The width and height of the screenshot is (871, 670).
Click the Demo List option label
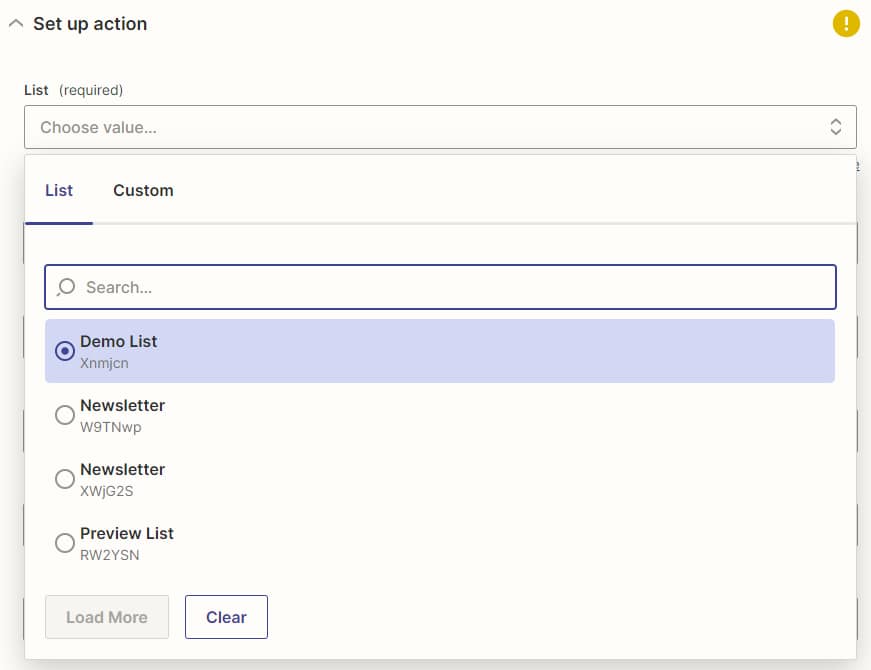[118, 341]
